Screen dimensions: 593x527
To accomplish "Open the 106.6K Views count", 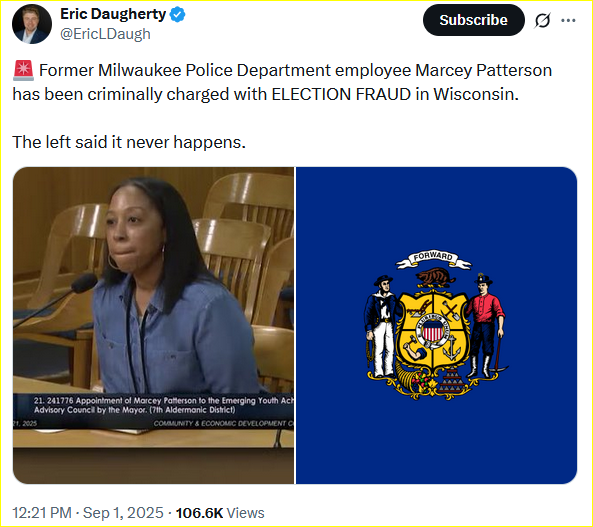I will coord(220,513).
